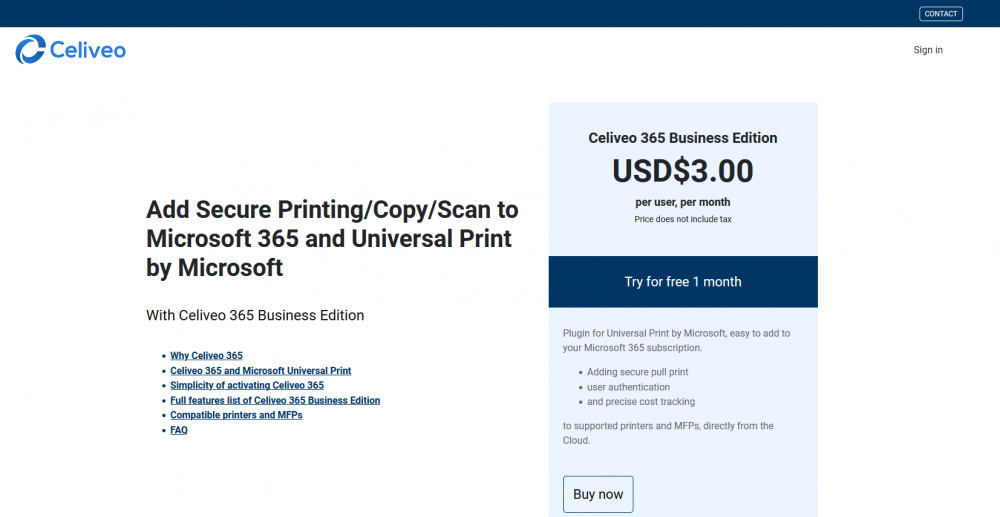Open Full features list of Business Edition link
Viewport: 1000px width, 517px height.
point(275,400)
